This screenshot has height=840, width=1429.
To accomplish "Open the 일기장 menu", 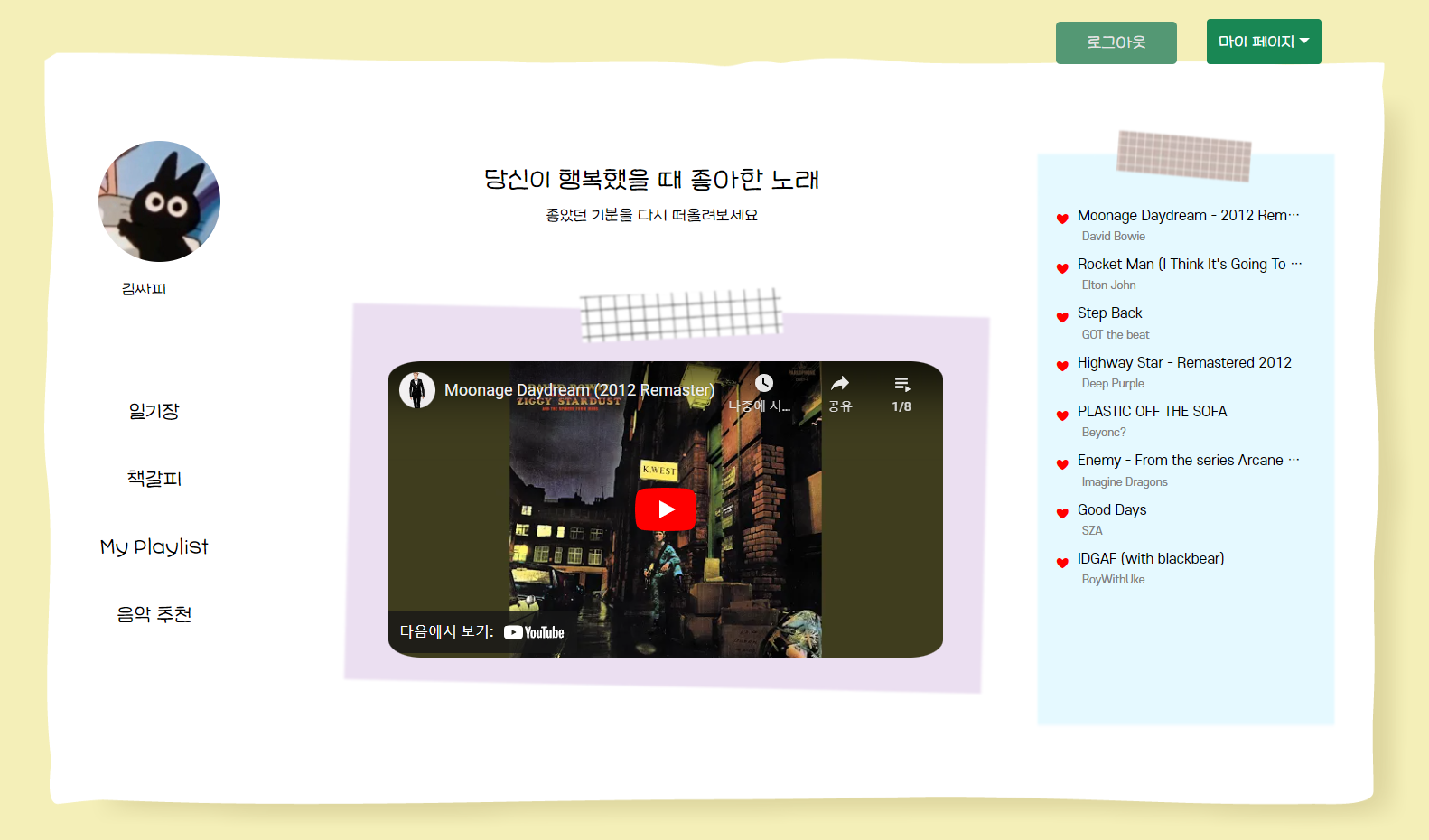I will click(x=154, y=411).
